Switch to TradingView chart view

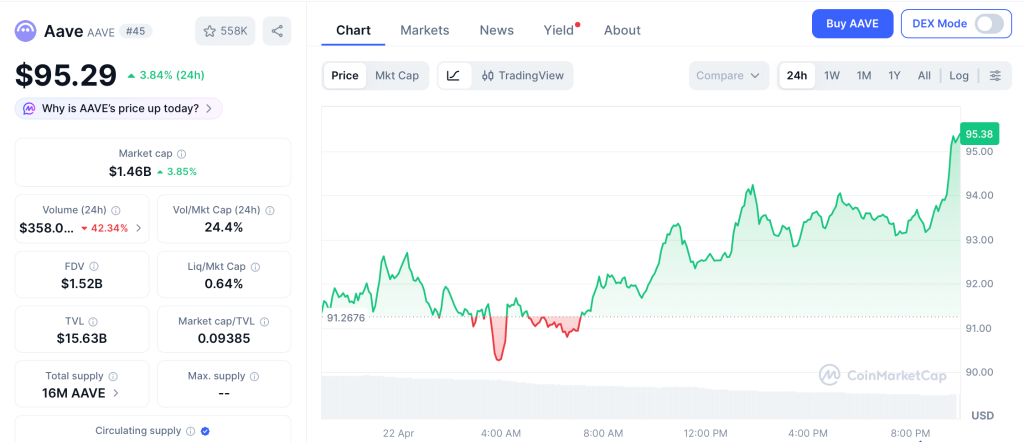tap(522, 76)
